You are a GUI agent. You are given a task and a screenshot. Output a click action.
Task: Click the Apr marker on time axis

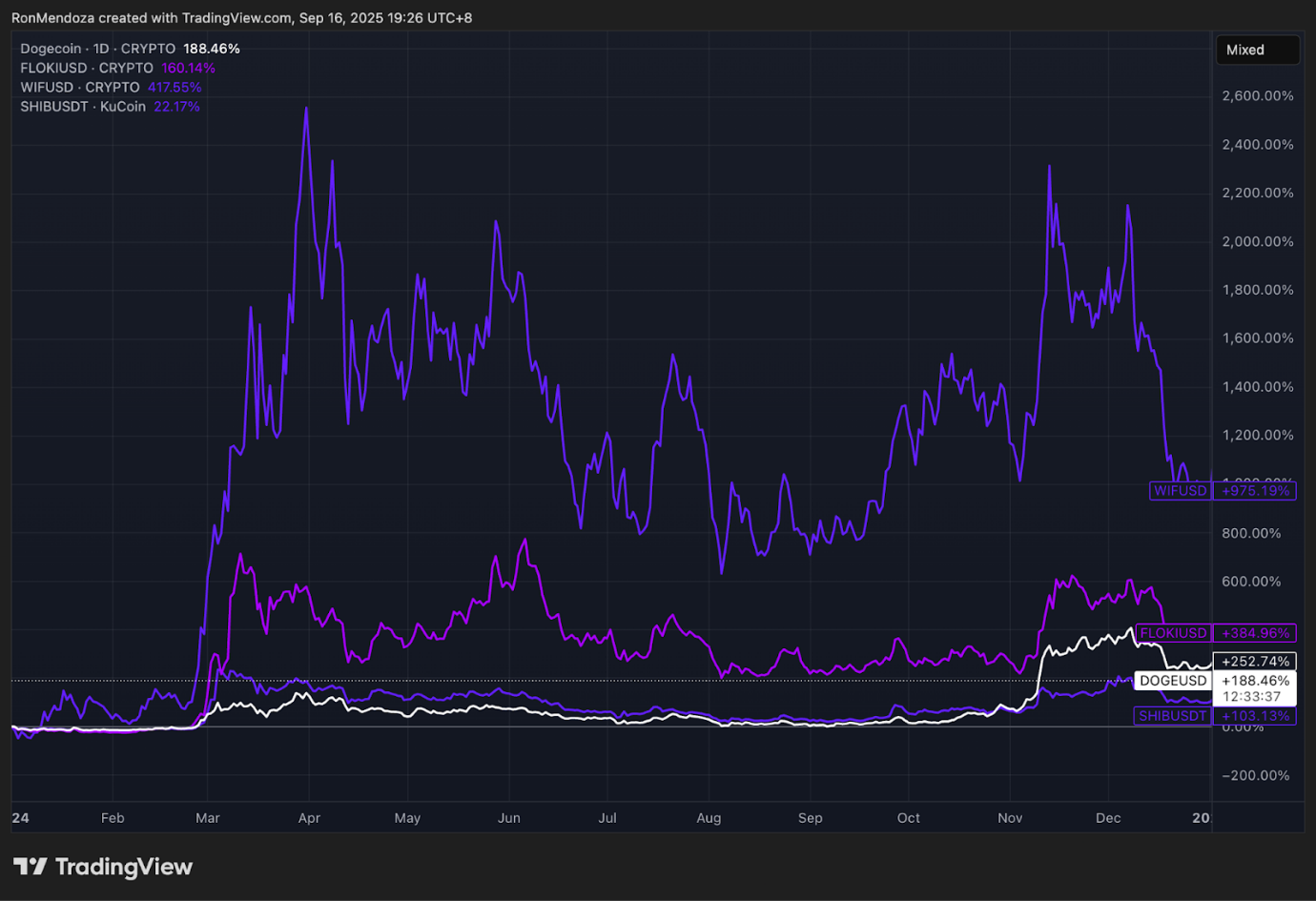pyautogui.click(x=309, y=818)
